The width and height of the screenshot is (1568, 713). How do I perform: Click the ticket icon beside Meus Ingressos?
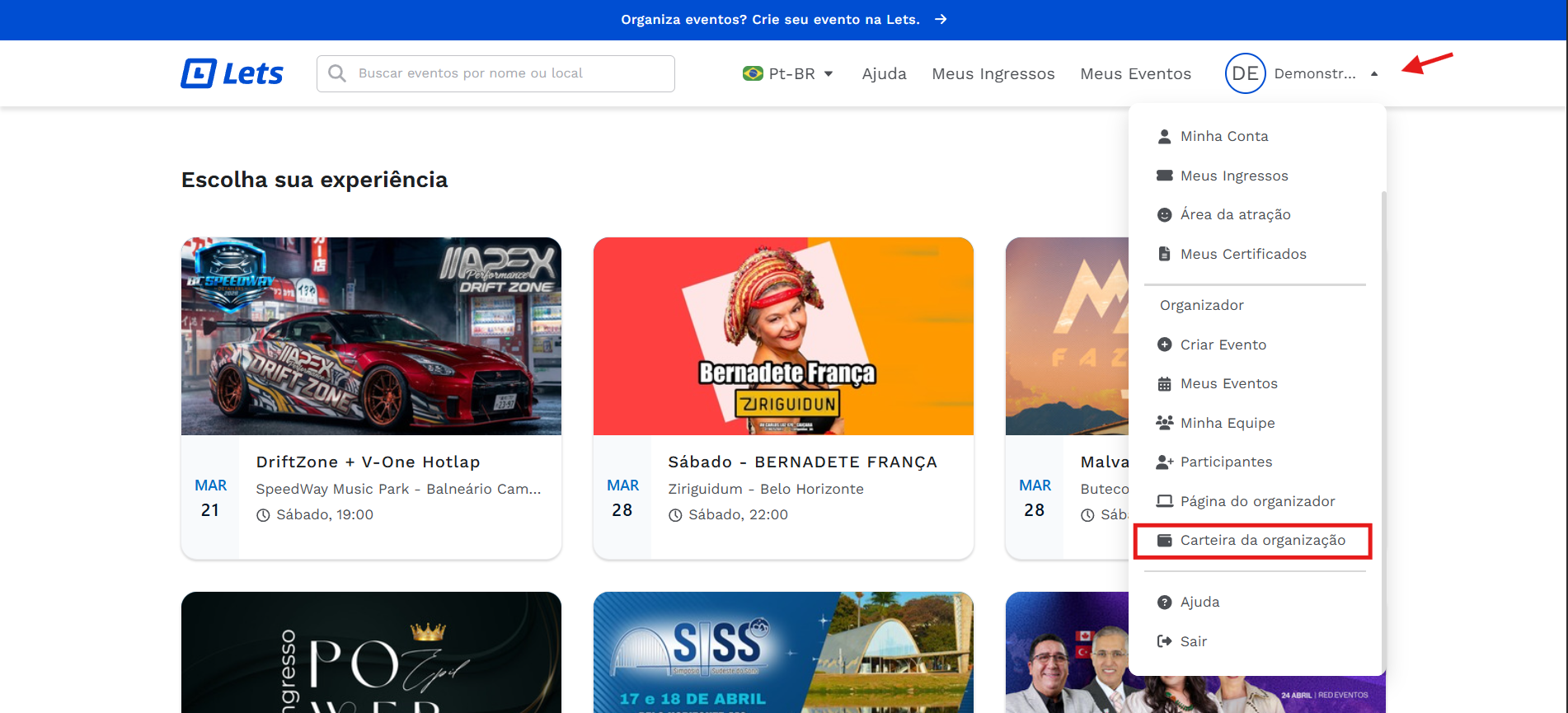(x=1164, y=176)
